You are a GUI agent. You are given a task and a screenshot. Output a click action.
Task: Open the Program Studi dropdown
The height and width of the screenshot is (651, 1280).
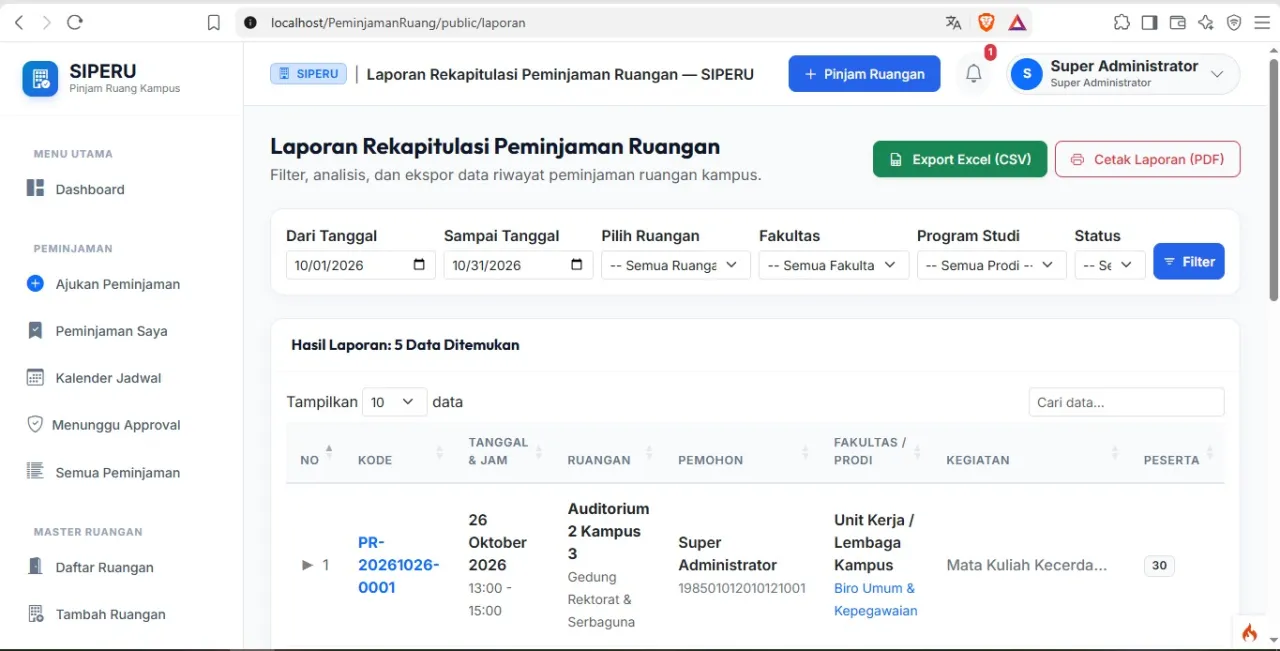tap(991, 265)
